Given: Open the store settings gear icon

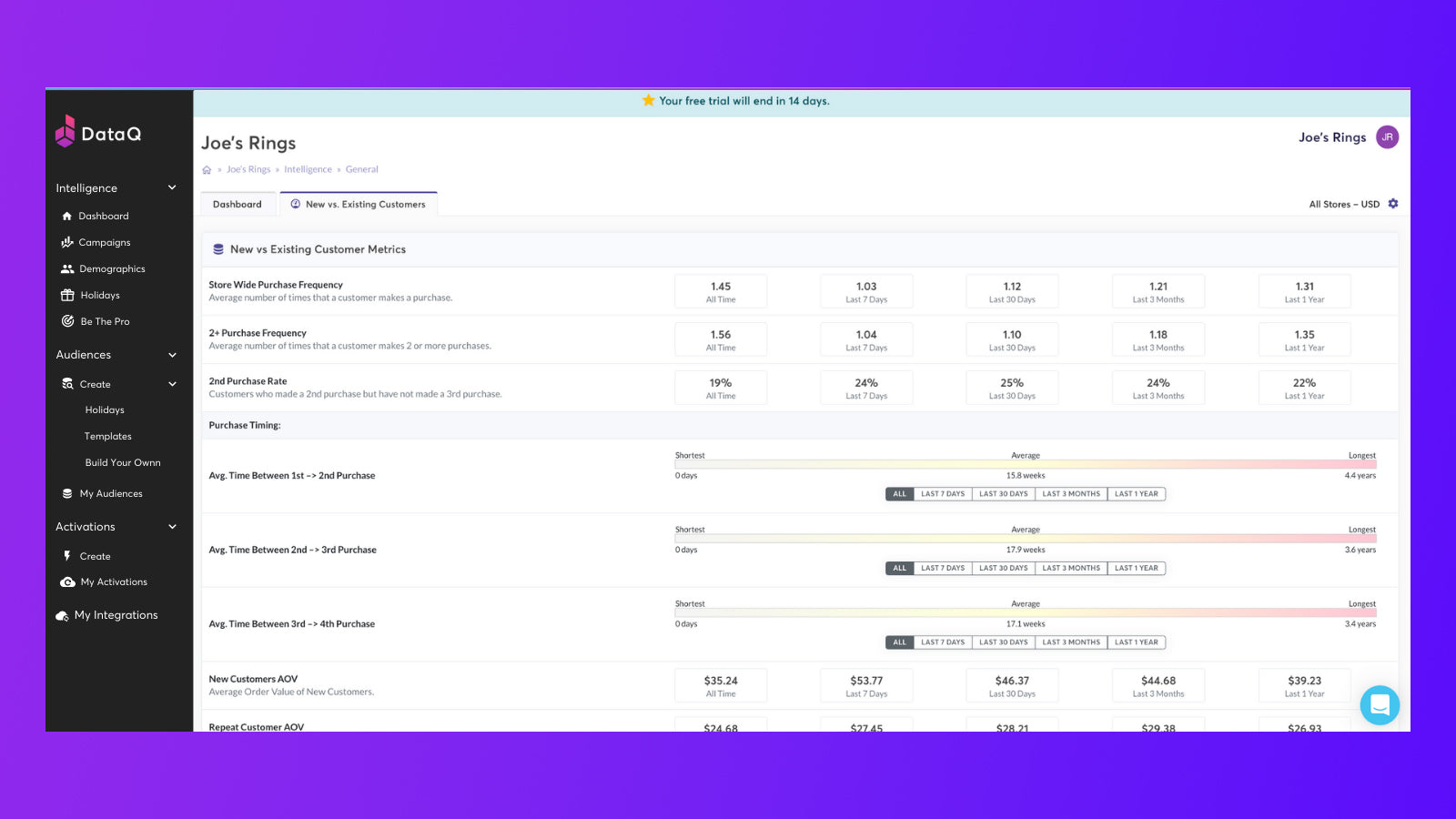Looking at the screenshot, I should pyautogui.click(x=1392, y=204).
